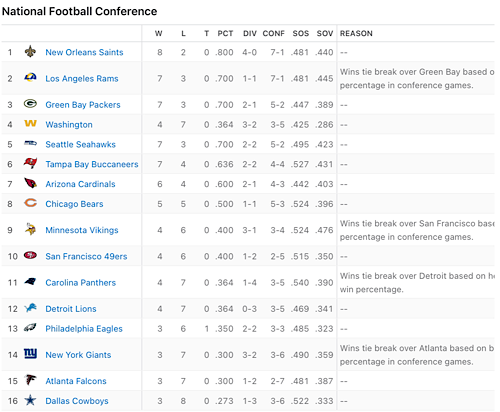Open the Atlanta Falcons team link
This screenshot has height=412, width=500.
click(76, 381)
